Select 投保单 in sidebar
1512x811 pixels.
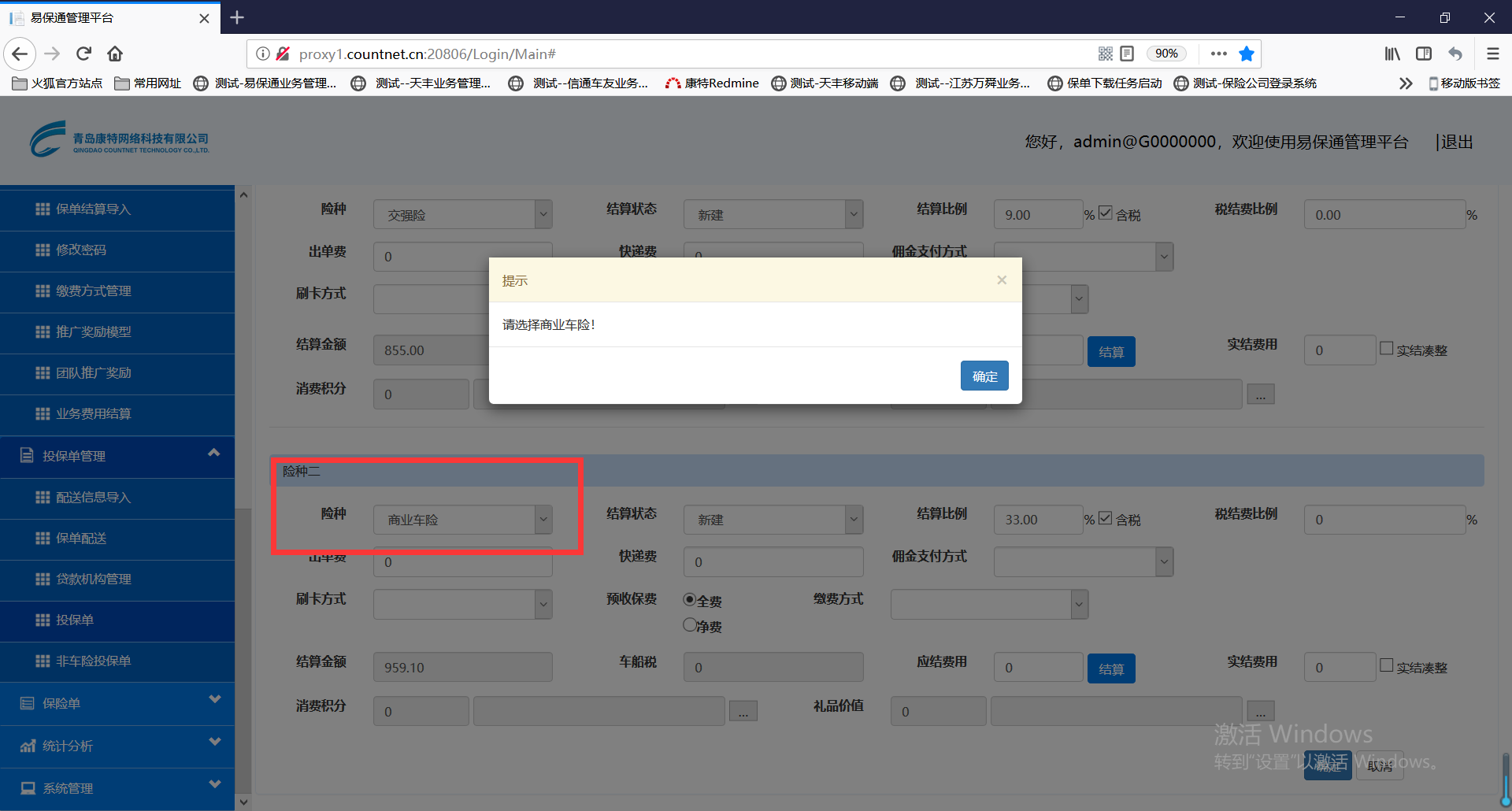tap(117, 620)
